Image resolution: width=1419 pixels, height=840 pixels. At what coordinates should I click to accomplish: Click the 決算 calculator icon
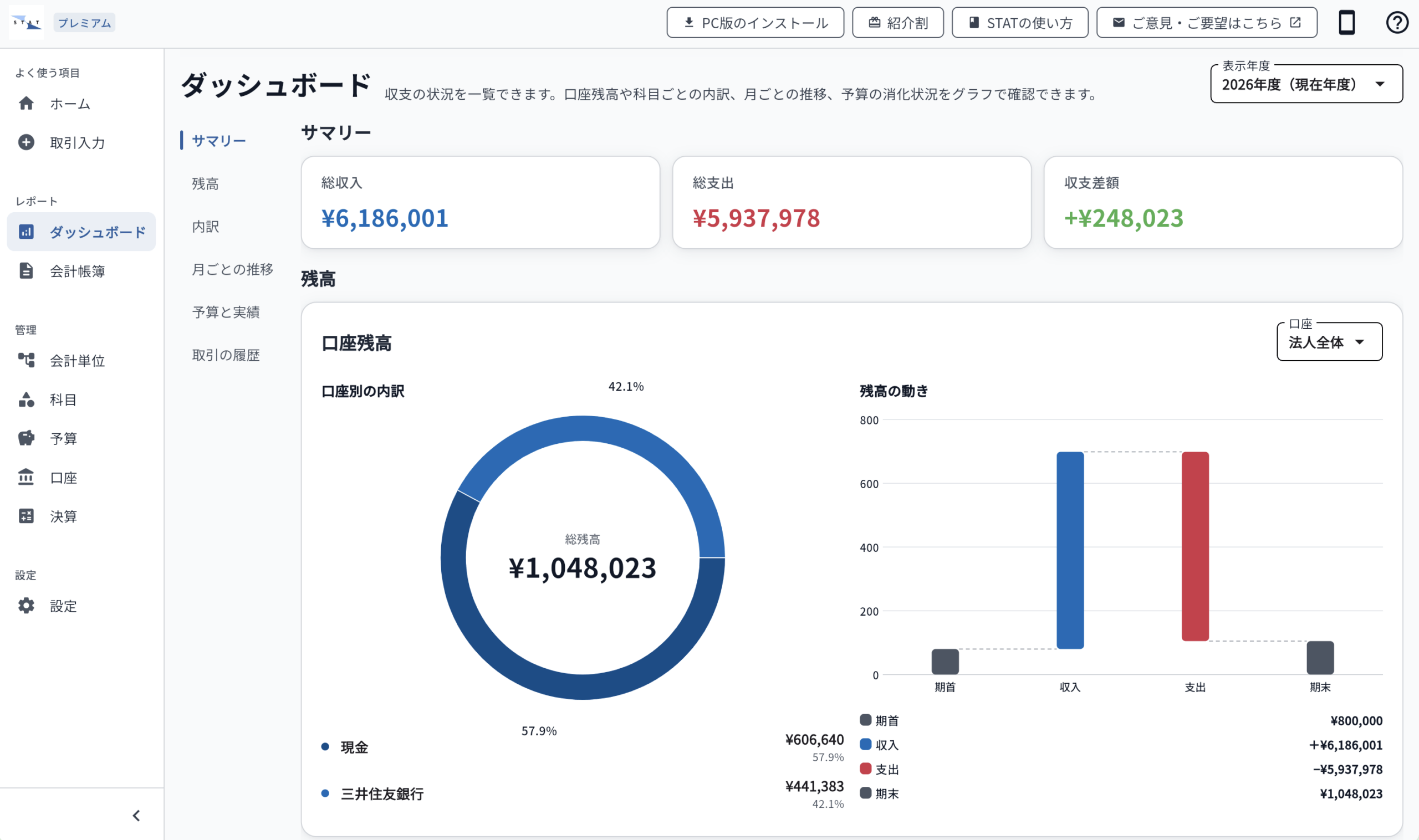[x=26, y=516]
